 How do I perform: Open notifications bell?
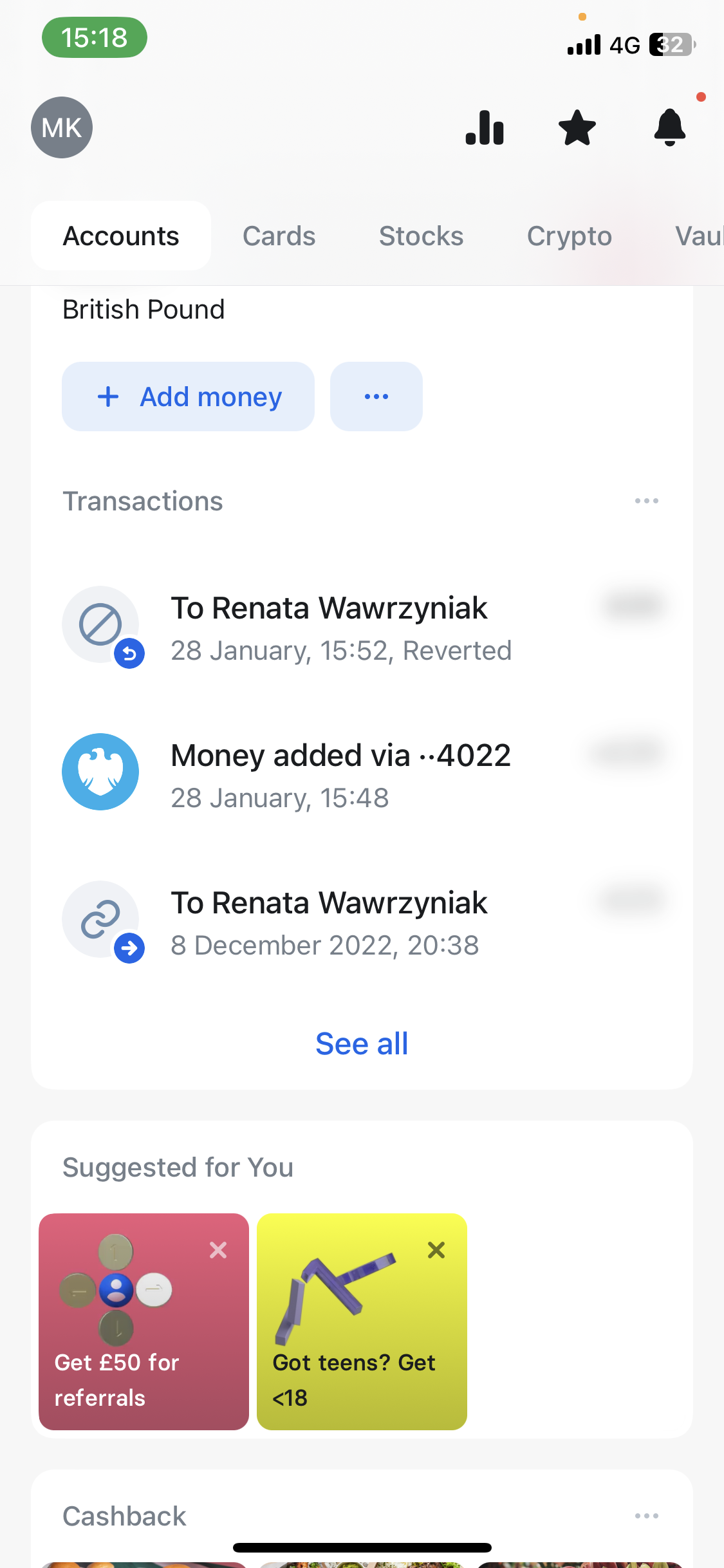[x=670, y=127]
